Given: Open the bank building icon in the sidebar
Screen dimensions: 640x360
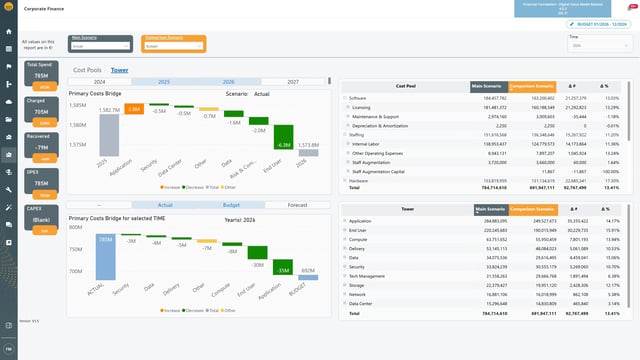Looking at the screenshot, I should (9, 137).
